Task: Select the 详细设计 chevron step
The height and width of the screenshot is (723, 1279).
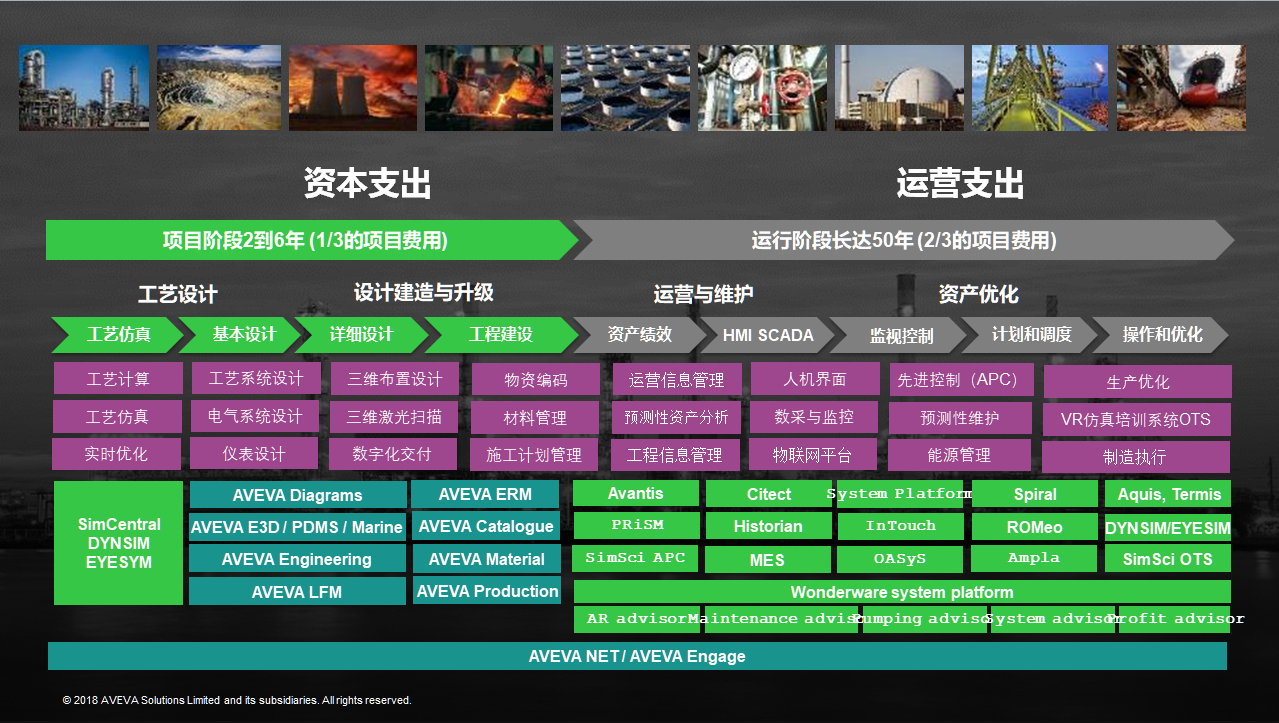Action: pyautogui.click(x=362, y=335)
